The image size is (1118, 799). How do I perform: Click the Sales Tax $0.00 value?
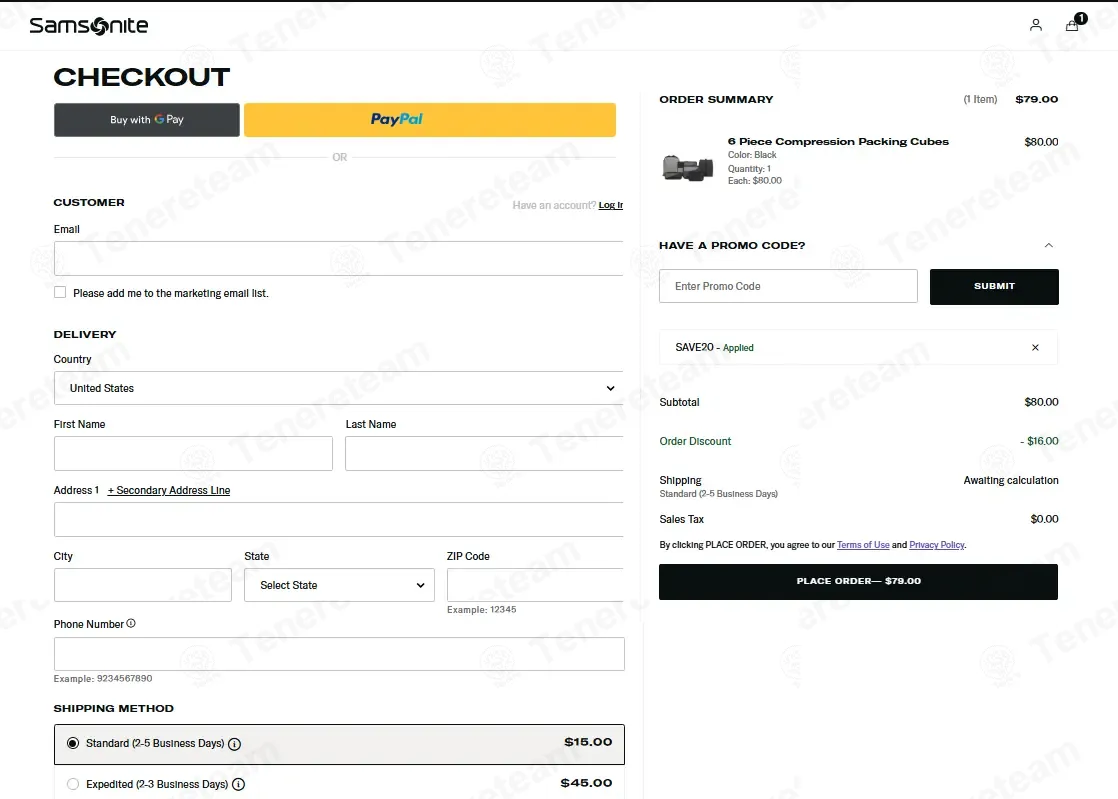pyautogui.click(x=1044, y=519)
